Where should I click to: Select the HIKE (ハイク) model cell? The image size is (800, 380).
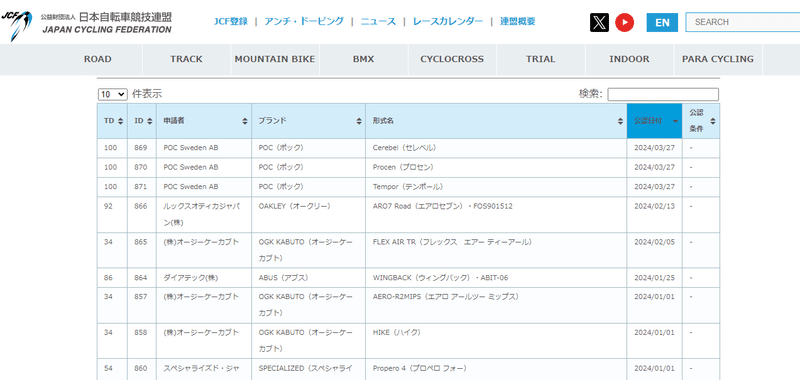click(x=496, y=341)
